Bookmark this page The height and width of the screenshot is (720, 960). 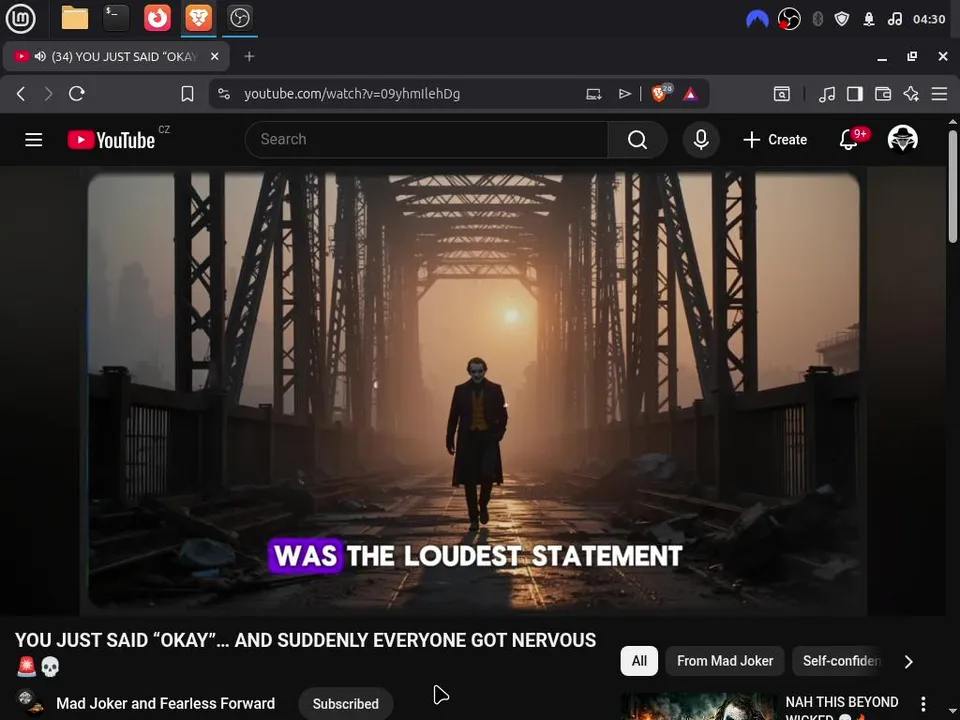pyautogui.click(x=187, y=94)
